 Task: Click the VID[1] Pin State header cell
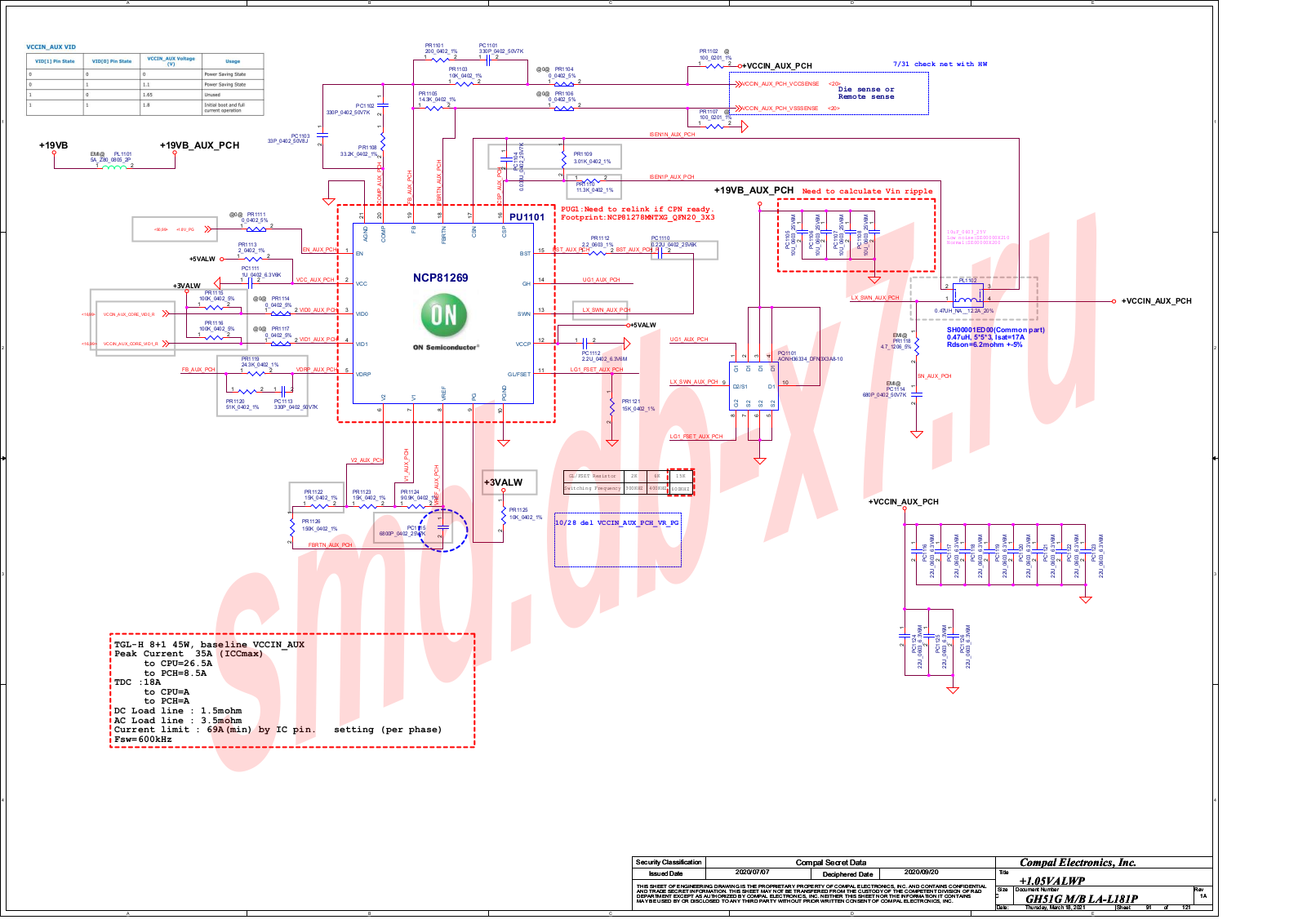click(x=55, y=61)
